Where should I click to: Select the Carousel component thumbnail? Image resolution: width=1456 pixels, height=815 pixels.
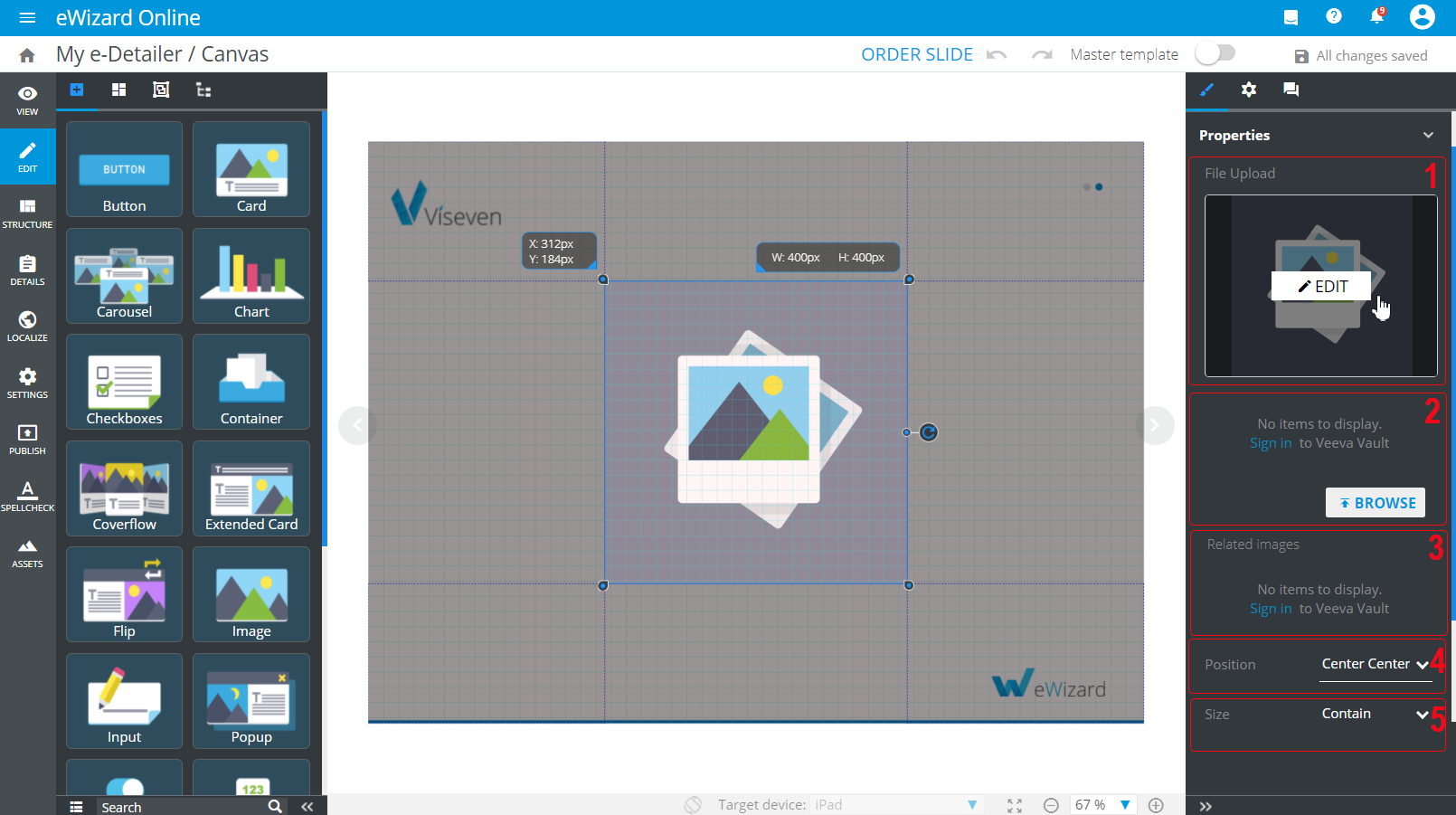click(125, 276)
